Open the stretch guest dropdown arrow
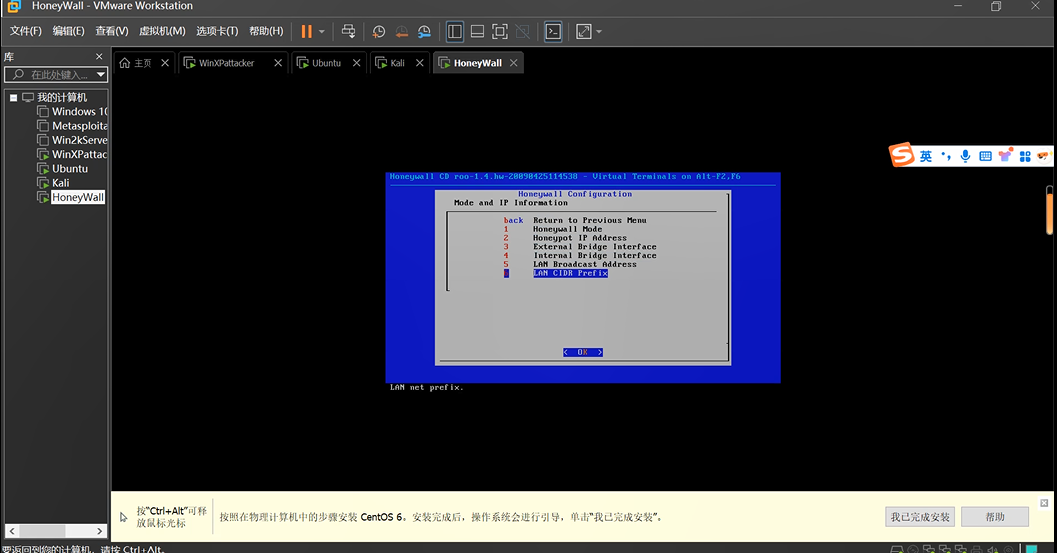Image resolution: width=1057 pixels, height=553 pixels. tap(599, 32)
